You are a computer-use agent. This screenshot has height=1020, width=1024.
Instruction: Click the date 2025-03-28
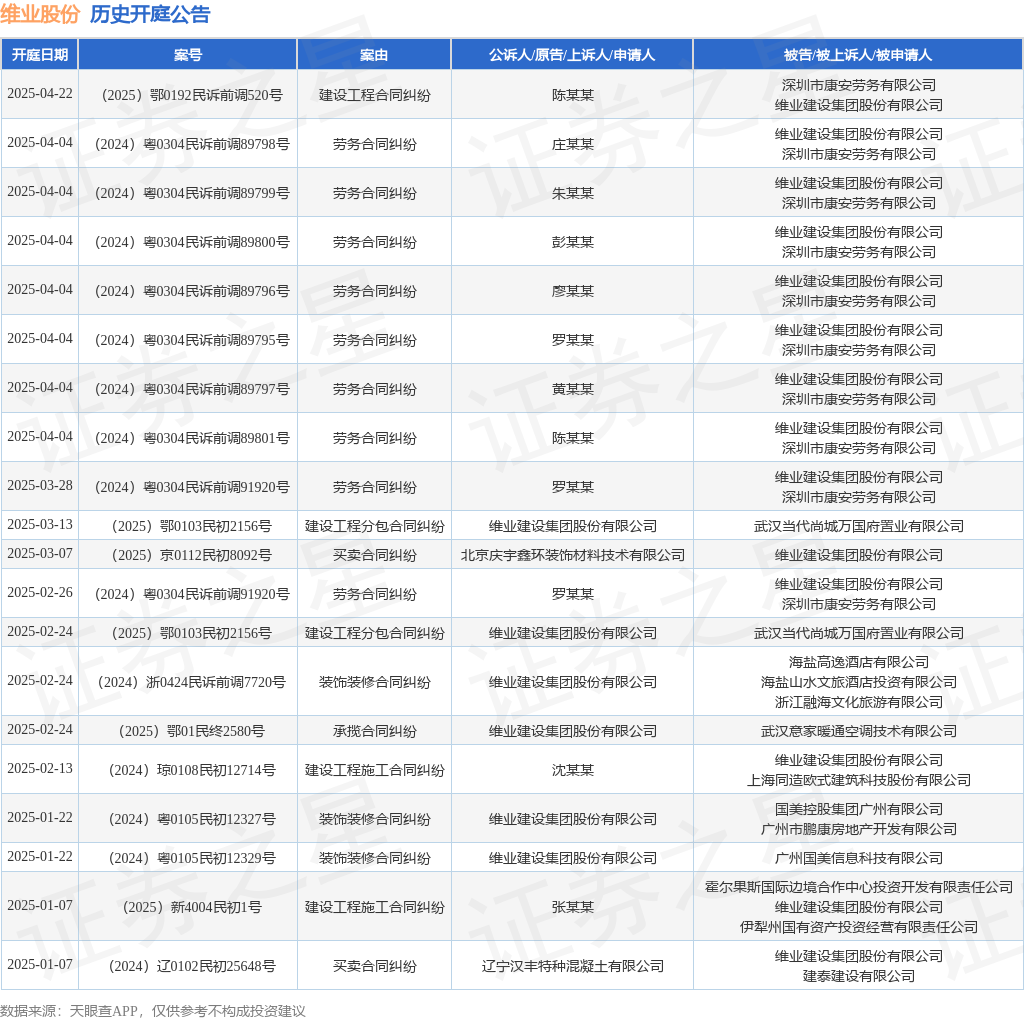pos(40,485)
